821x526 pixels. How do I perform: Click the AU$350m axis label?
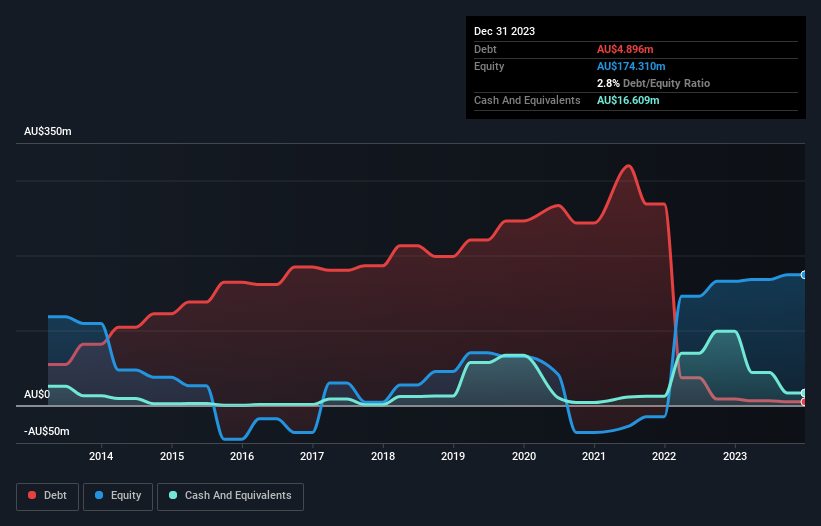(x=48, y=131)
